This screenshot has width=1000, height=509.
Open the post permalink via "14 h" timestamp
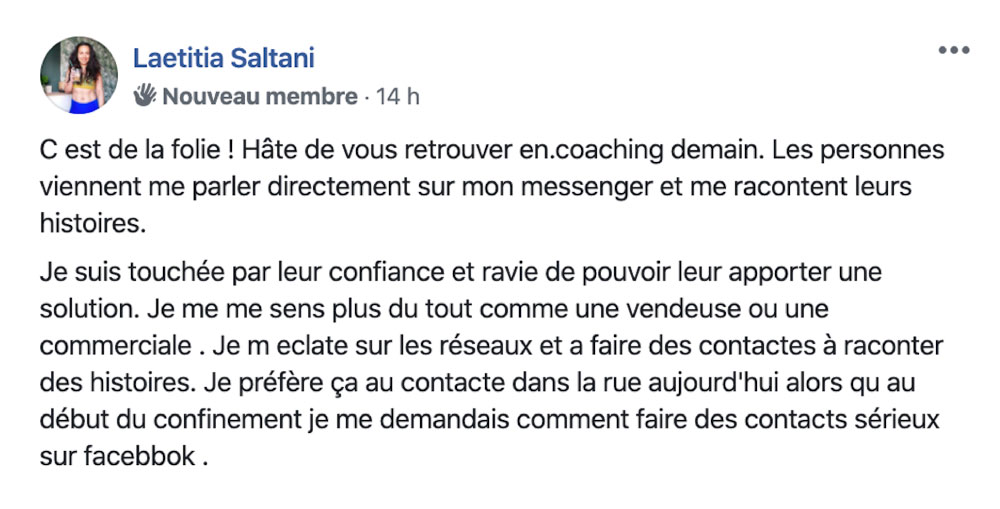(397, 96)
